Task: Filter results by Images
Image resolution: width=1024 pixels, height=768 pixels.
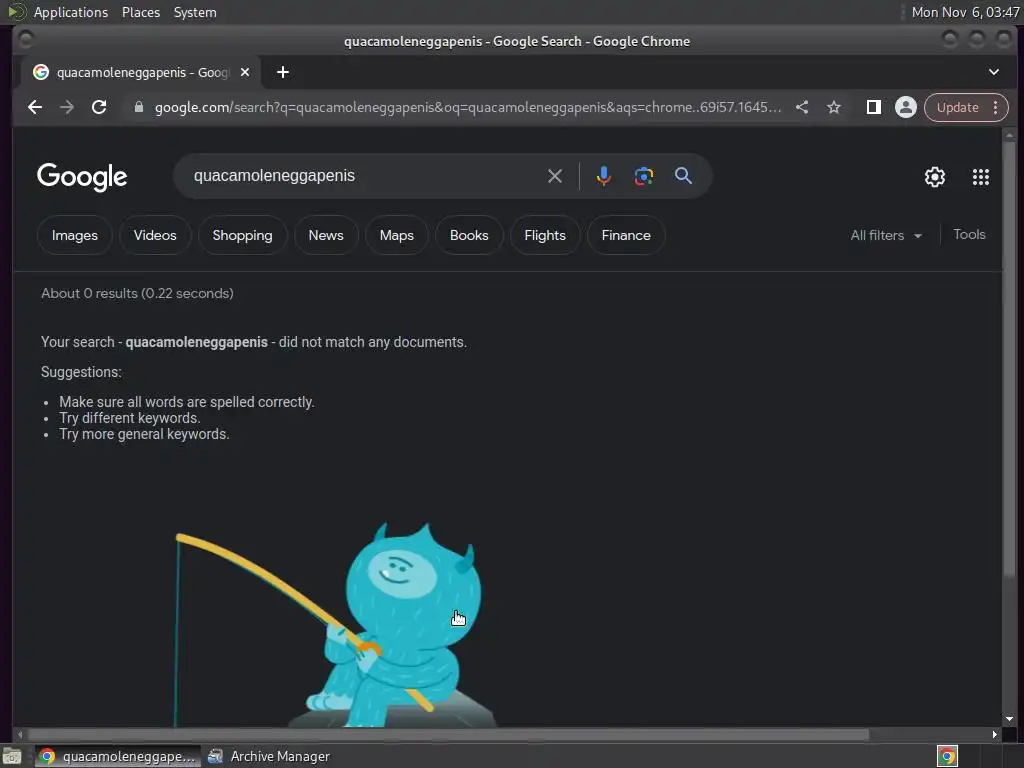Action: click(74, 235)
